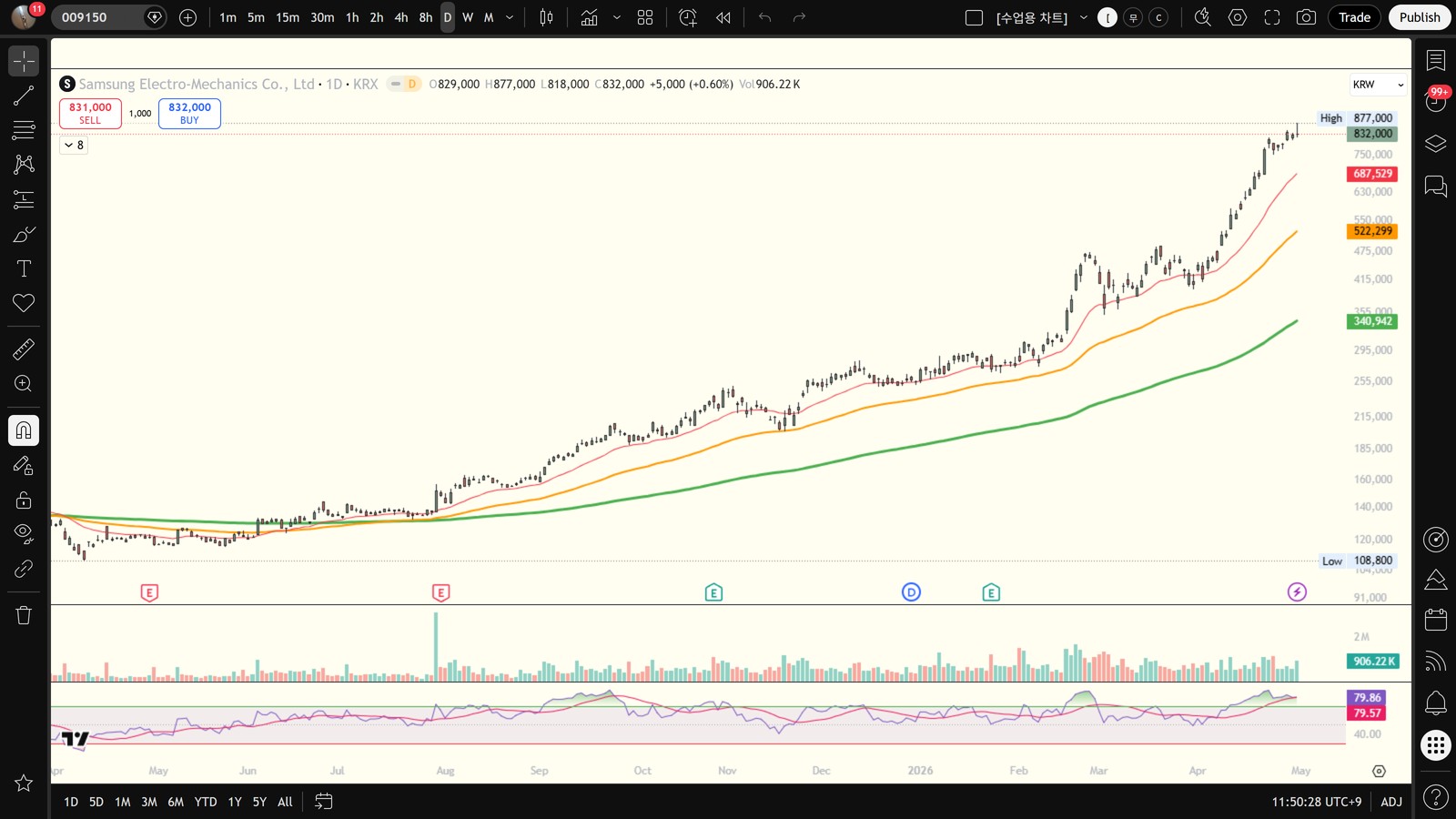1456x819 pixels.
Task: Open the indicators menu
Action: (x=590, y=17)
